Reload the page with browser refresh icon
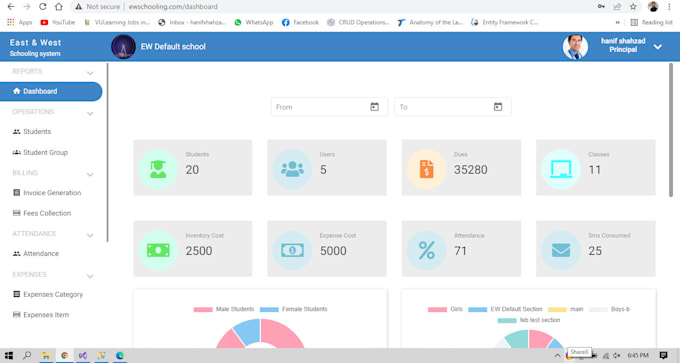Viewport: 680px width, 363px height. [x=42, y=7]
